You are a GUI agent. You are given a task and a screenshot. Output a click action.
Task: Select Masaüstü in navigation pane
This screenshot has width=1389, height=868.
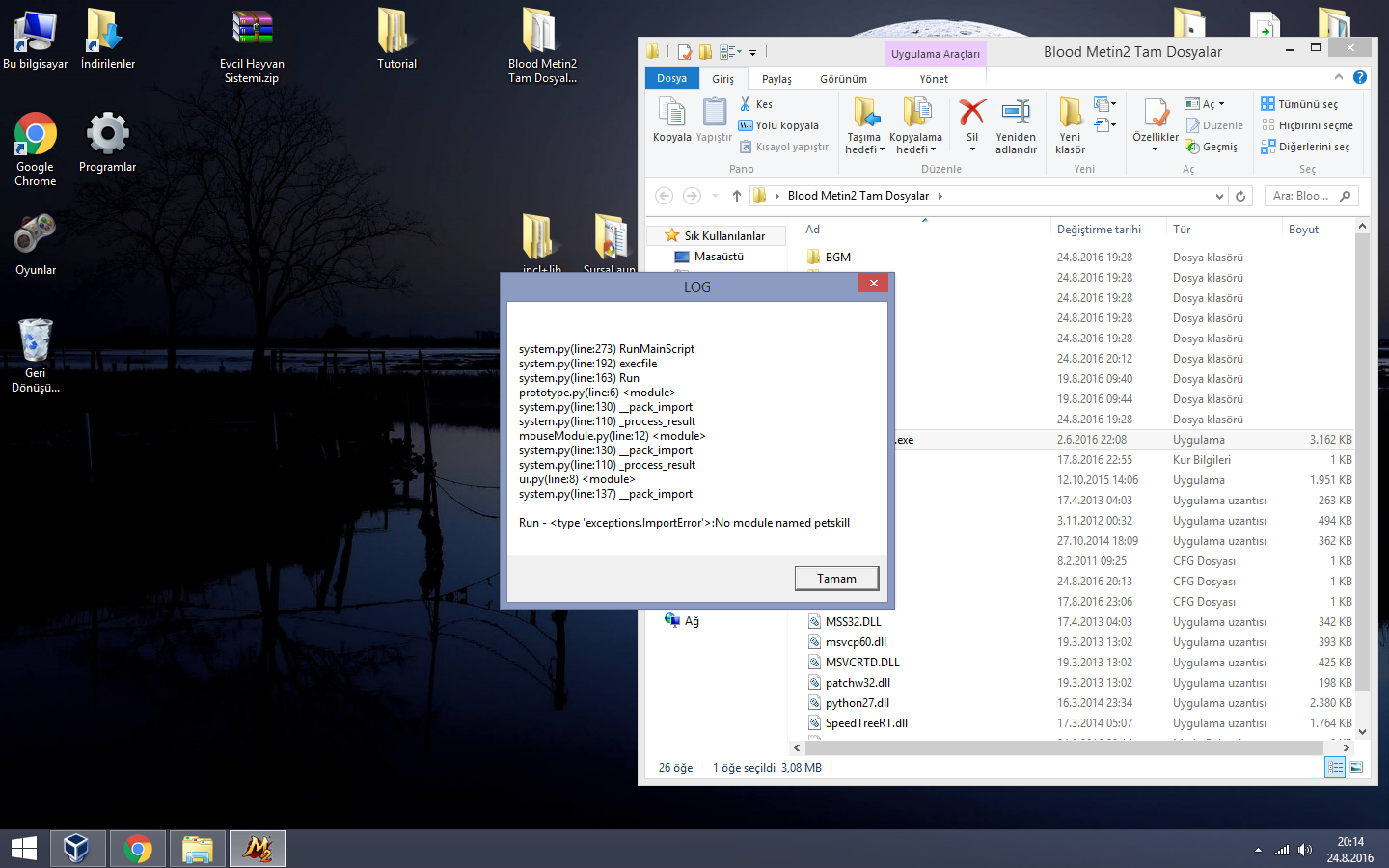coord(718,257)
